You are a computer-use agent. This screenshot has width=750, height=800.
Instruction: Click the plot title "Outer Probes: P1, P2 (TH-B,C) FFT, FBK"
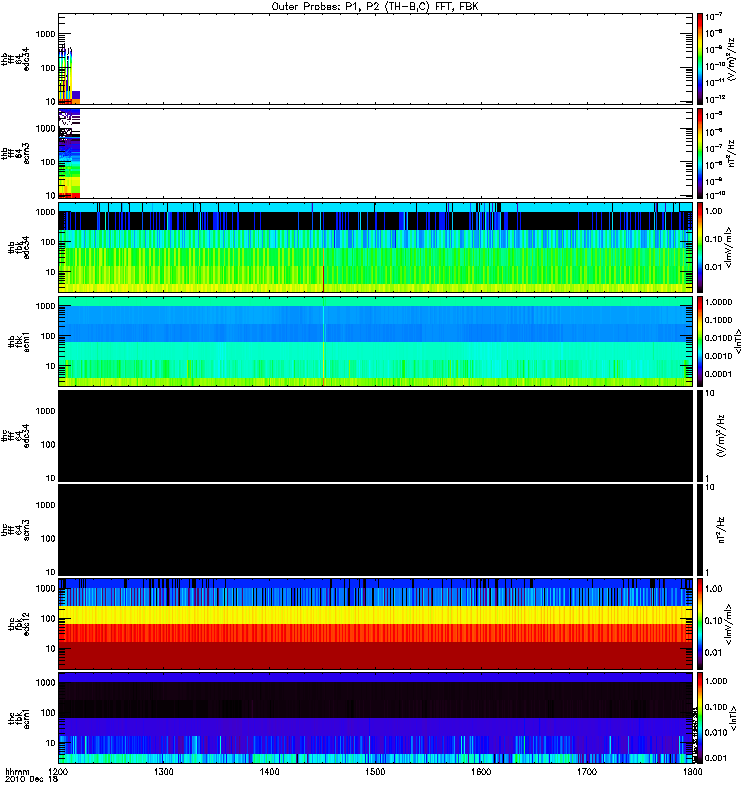point(375,7)
